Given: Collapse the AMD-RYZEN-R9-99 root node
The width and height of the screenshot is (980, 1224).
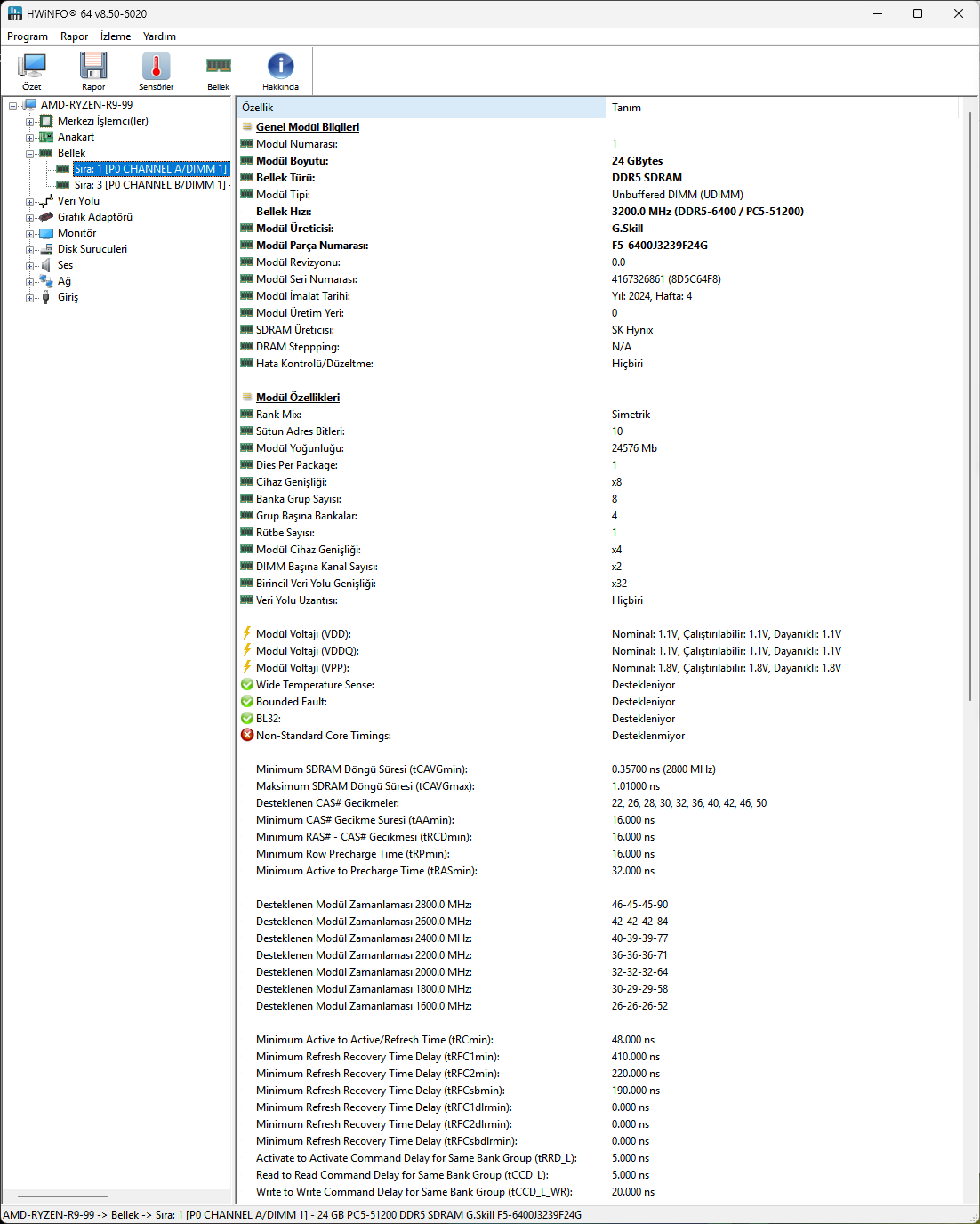Looking at the screenshot, I should [x=13, y=106].
